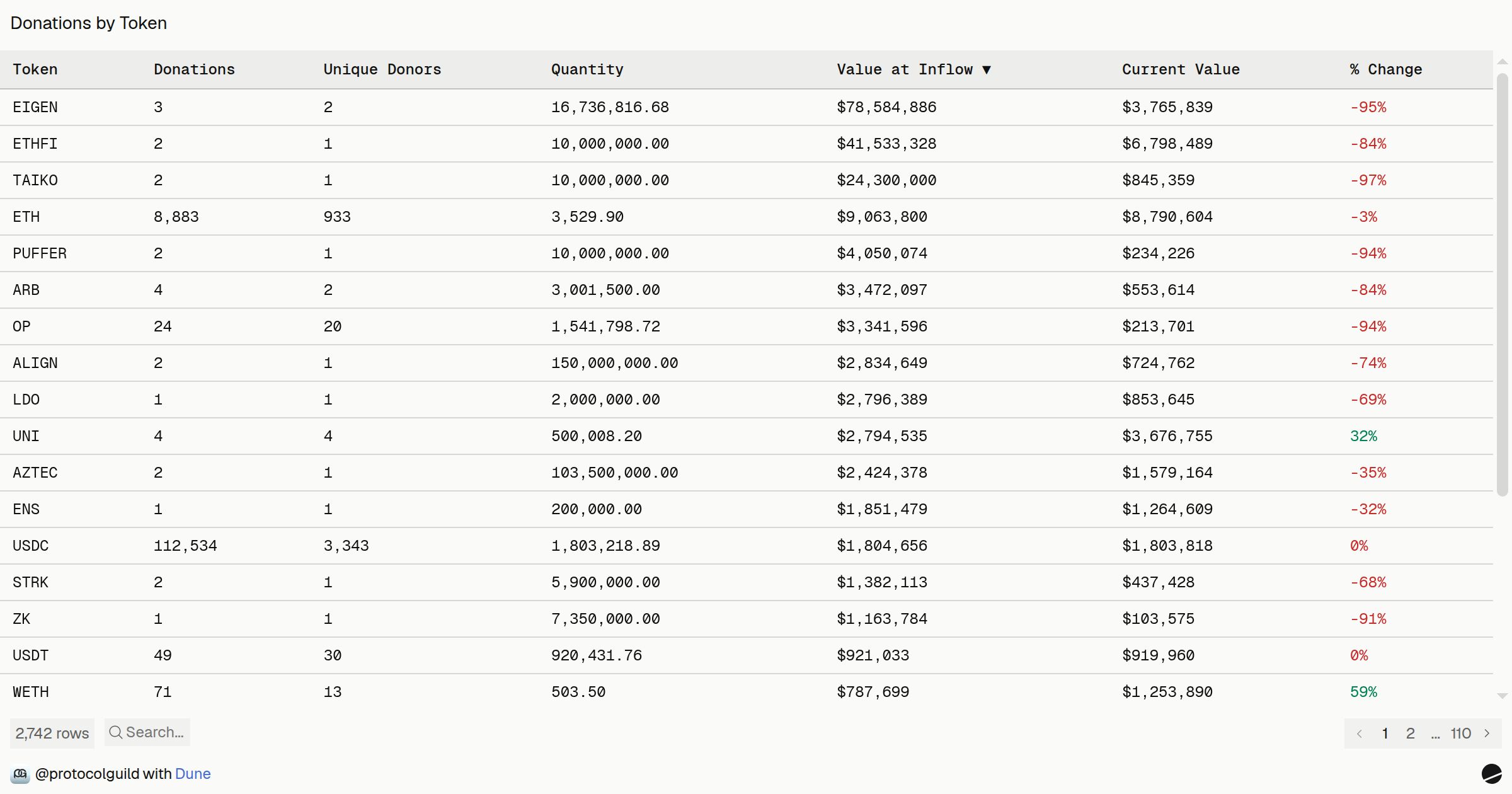
Task: Click OP unique donors value 20
Action: pos(333,326)
